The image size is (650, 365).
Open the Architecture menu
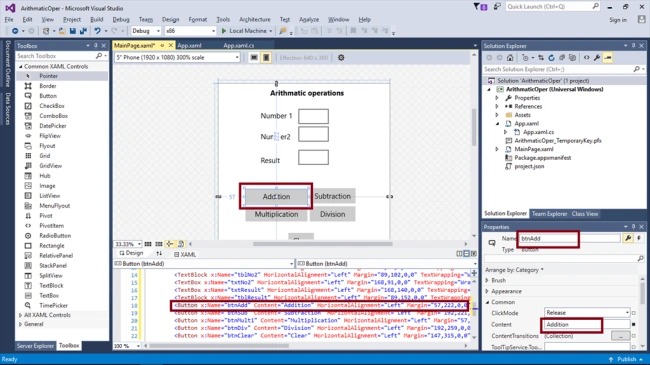255,19
